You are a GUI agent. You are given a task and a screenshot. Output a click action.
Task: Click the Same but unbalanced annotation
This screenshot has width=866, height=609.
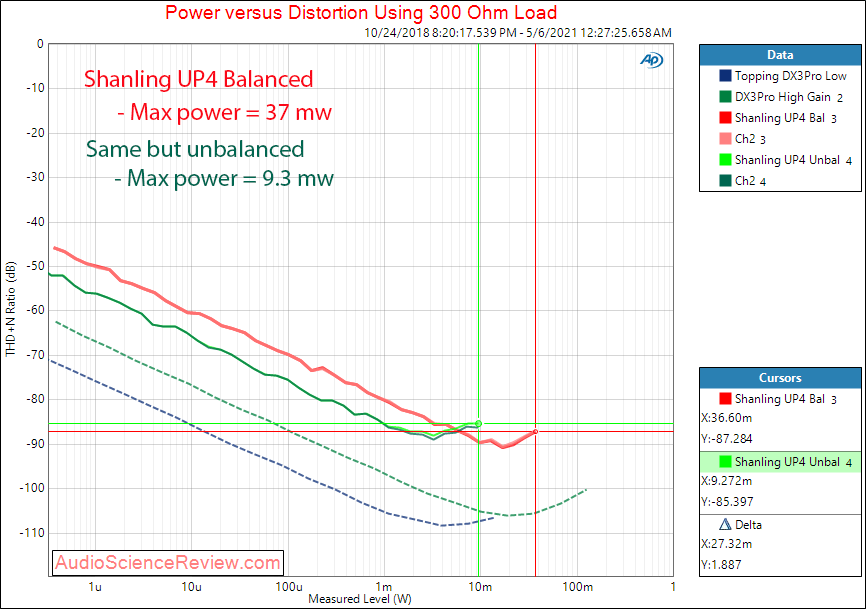(x=195, y=149)
